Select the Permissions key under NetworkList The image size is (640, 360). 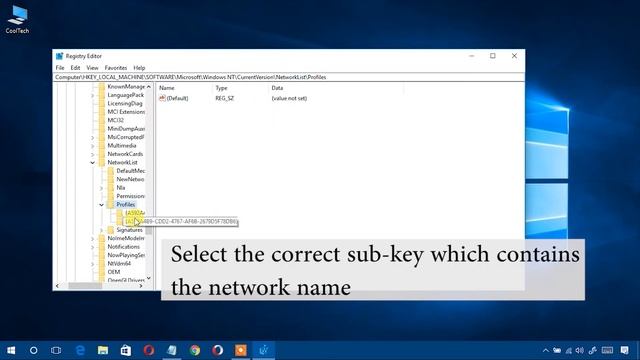(x=130, y=196)
